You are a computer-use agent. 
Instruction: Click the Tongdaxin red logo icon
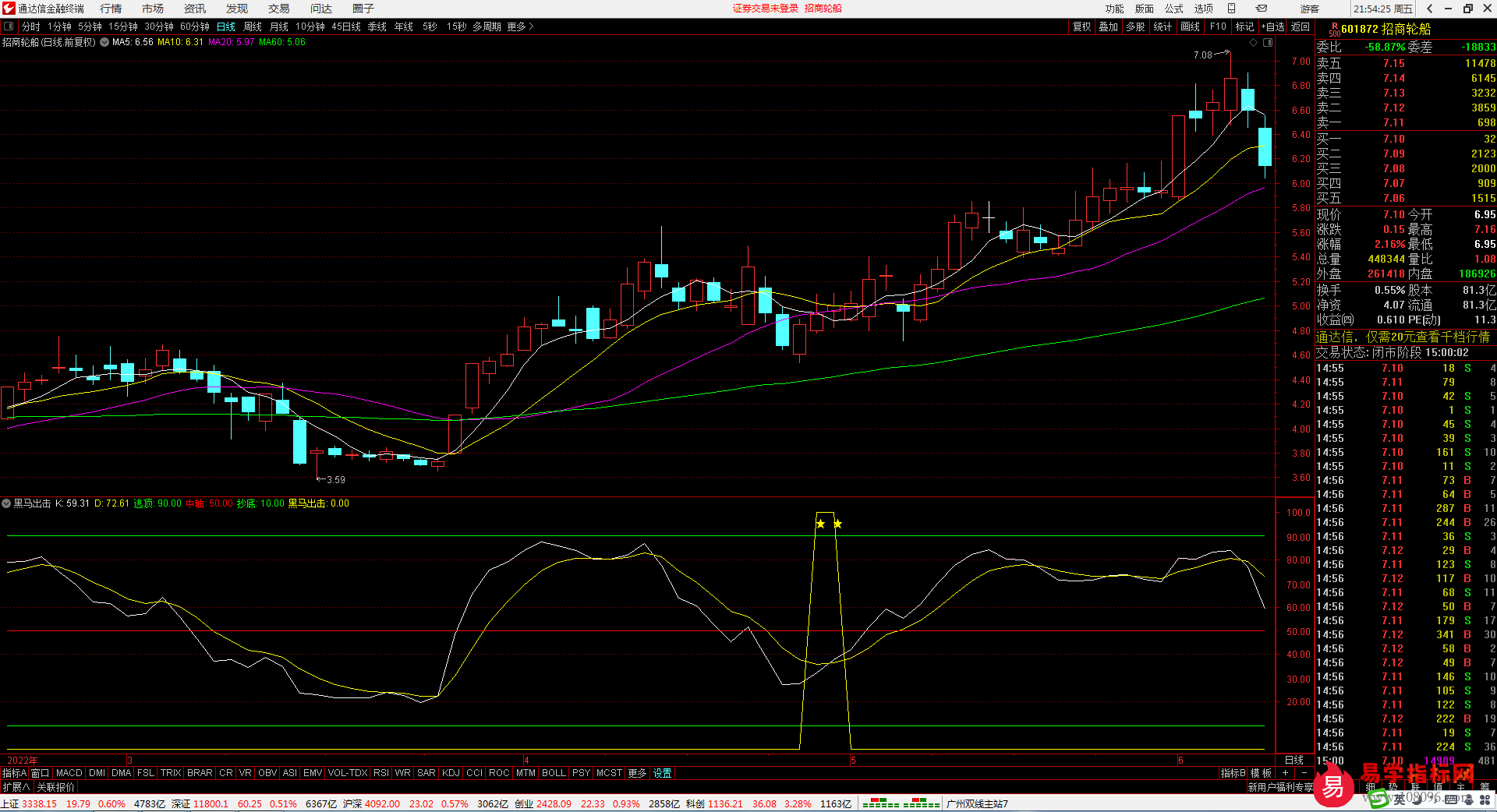[x=9, y=8]
